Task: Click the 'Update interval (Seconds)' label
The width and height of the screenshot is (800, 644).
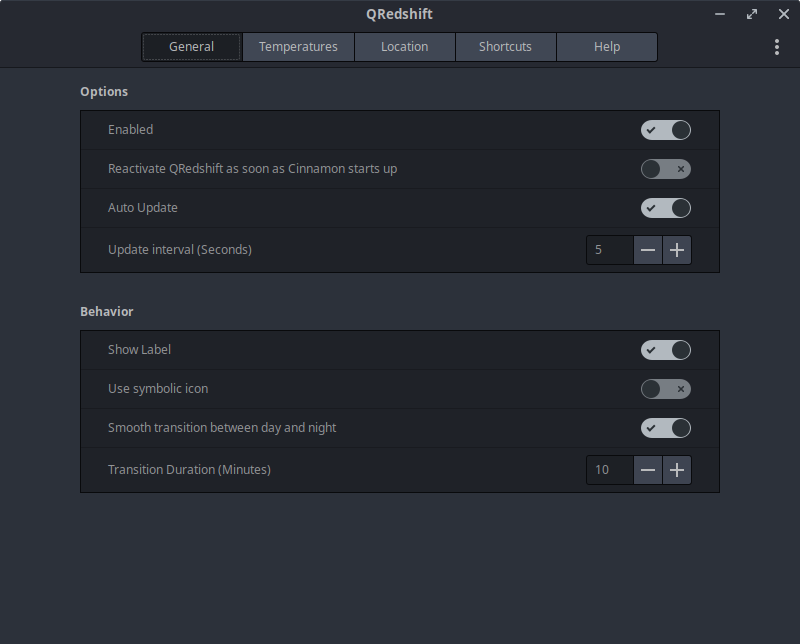Action: (180, 250)
